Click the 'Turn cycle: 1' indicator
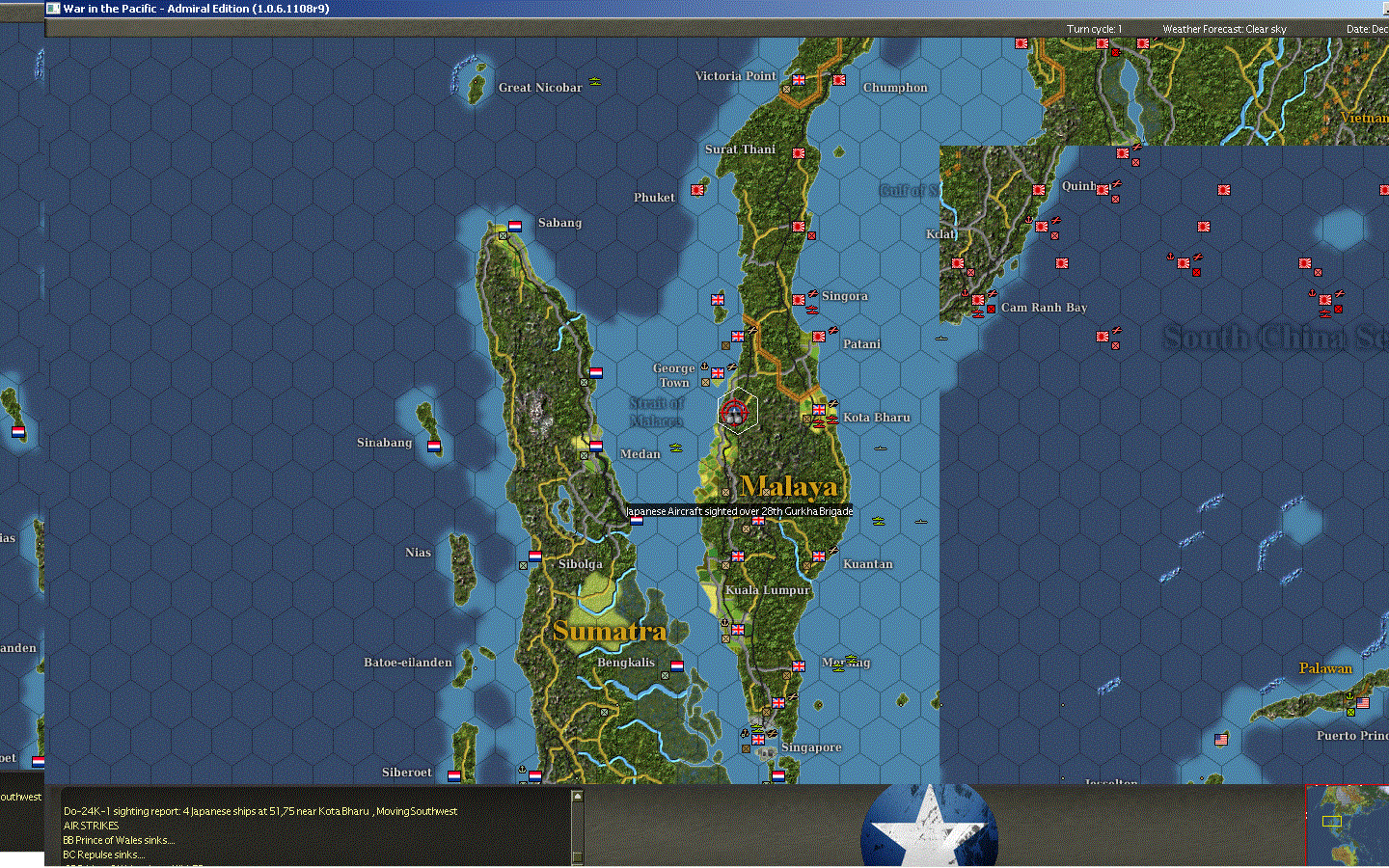 [1094, 29]
